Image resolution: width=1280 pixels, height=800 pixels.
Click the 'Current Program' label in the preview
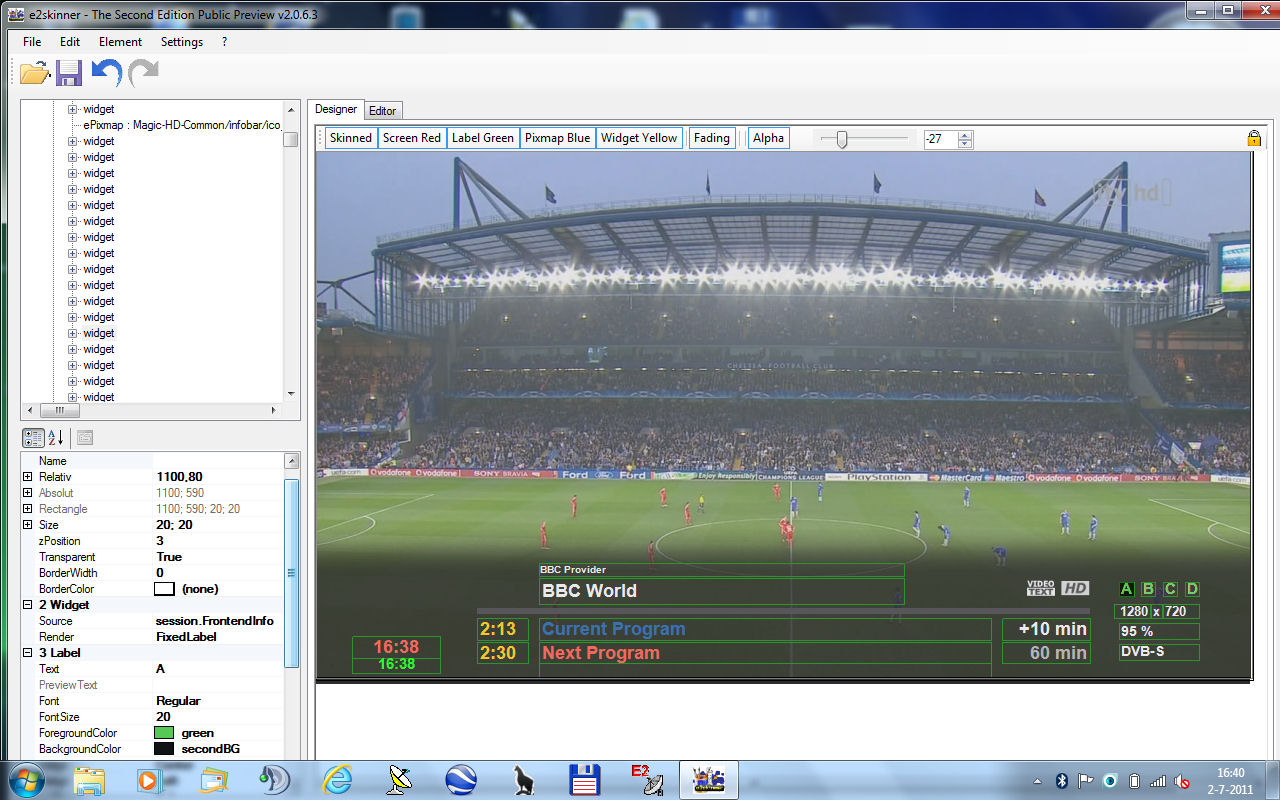click(765, 629)
